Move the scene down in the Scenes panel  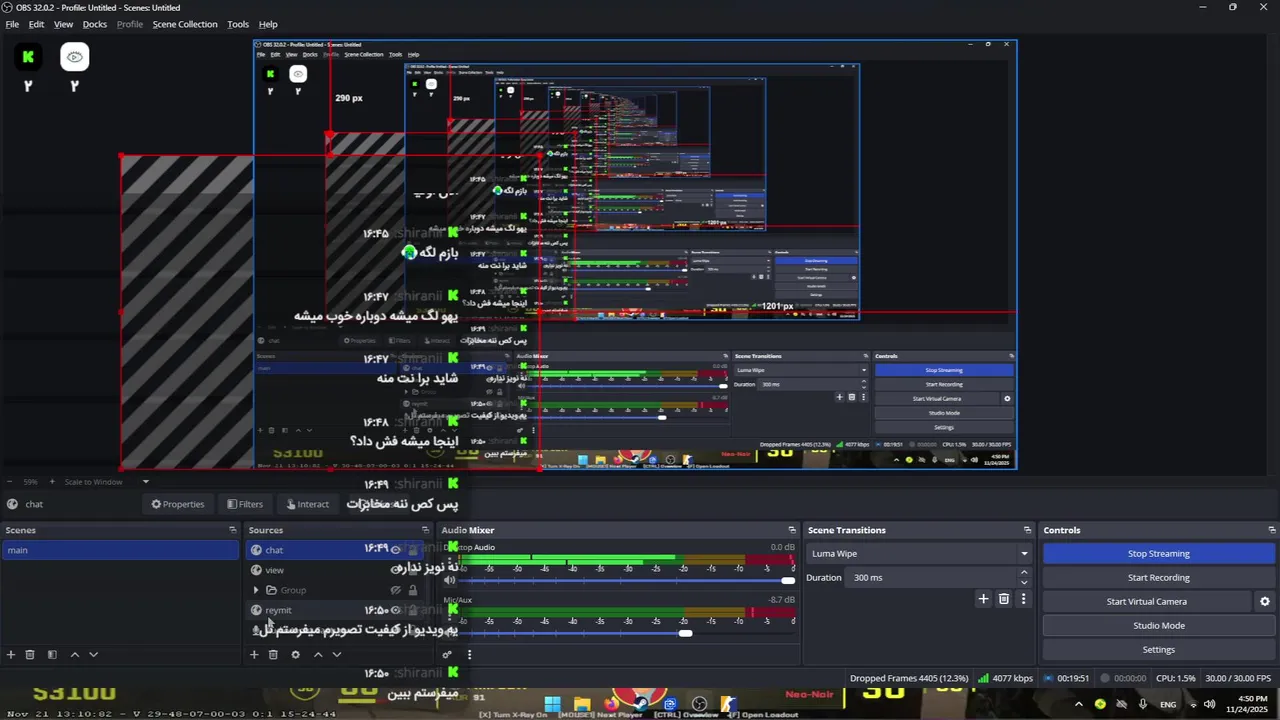[93, 654]
